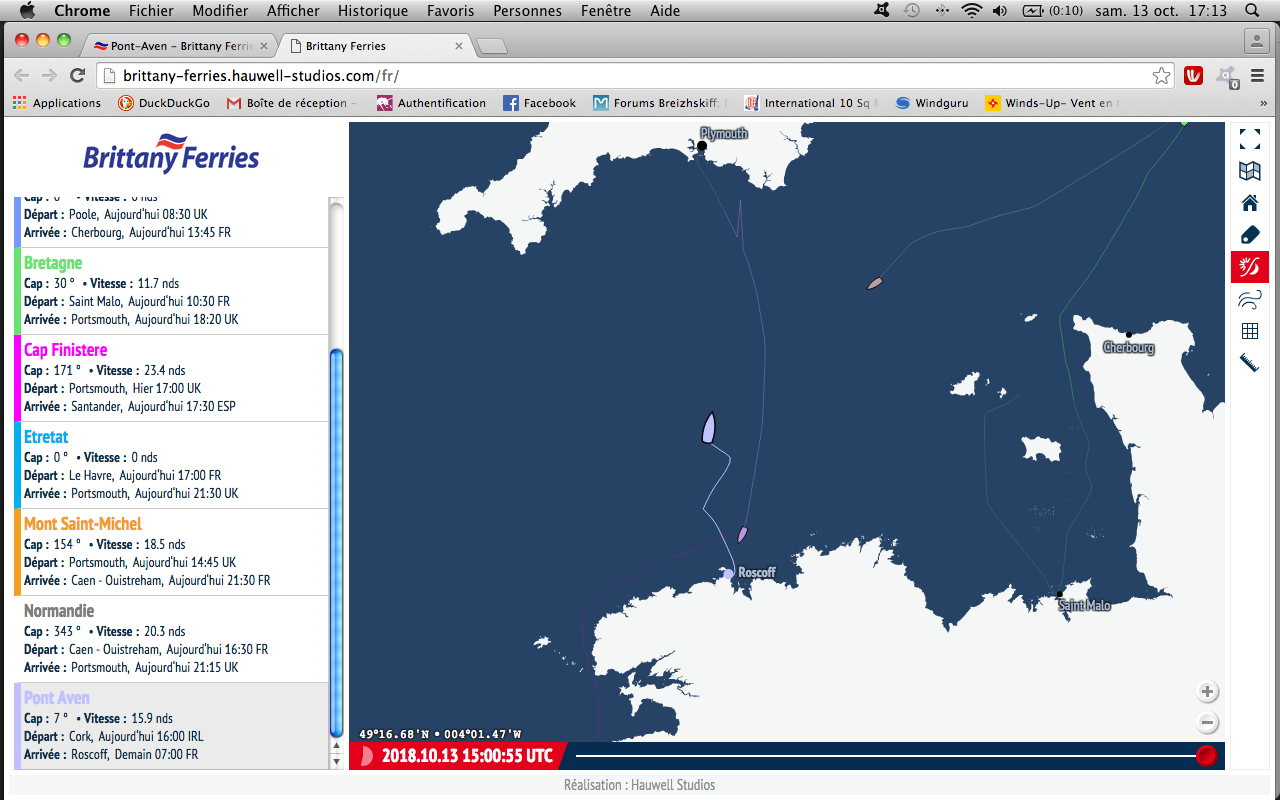Reload the current page
Image resolution: width=1280 pixels, height=800 pixels.
[x=77, y=75]
